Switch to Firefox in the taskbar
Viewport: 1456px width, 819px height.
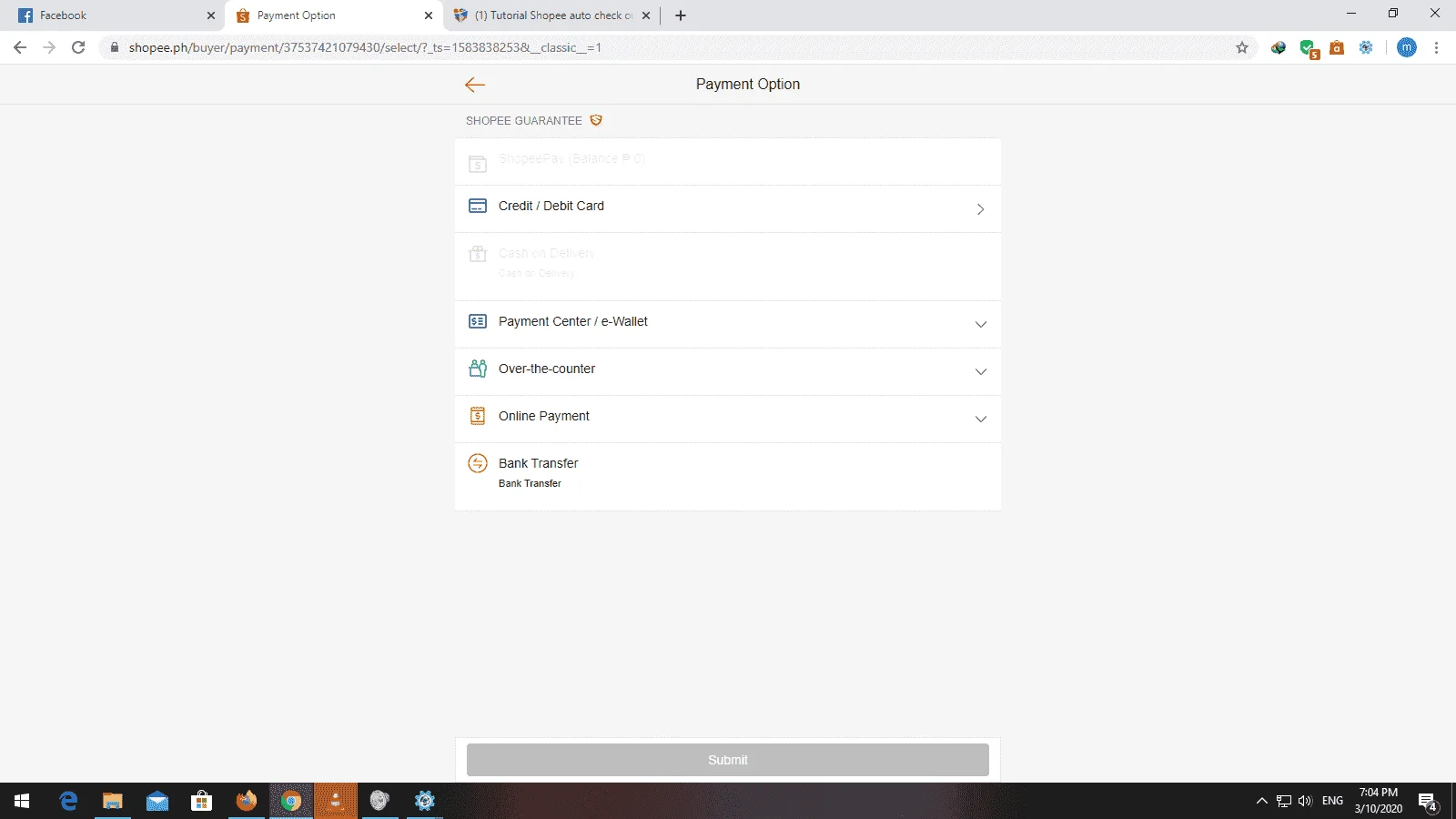pyautogui.click(x=247, y=801)
